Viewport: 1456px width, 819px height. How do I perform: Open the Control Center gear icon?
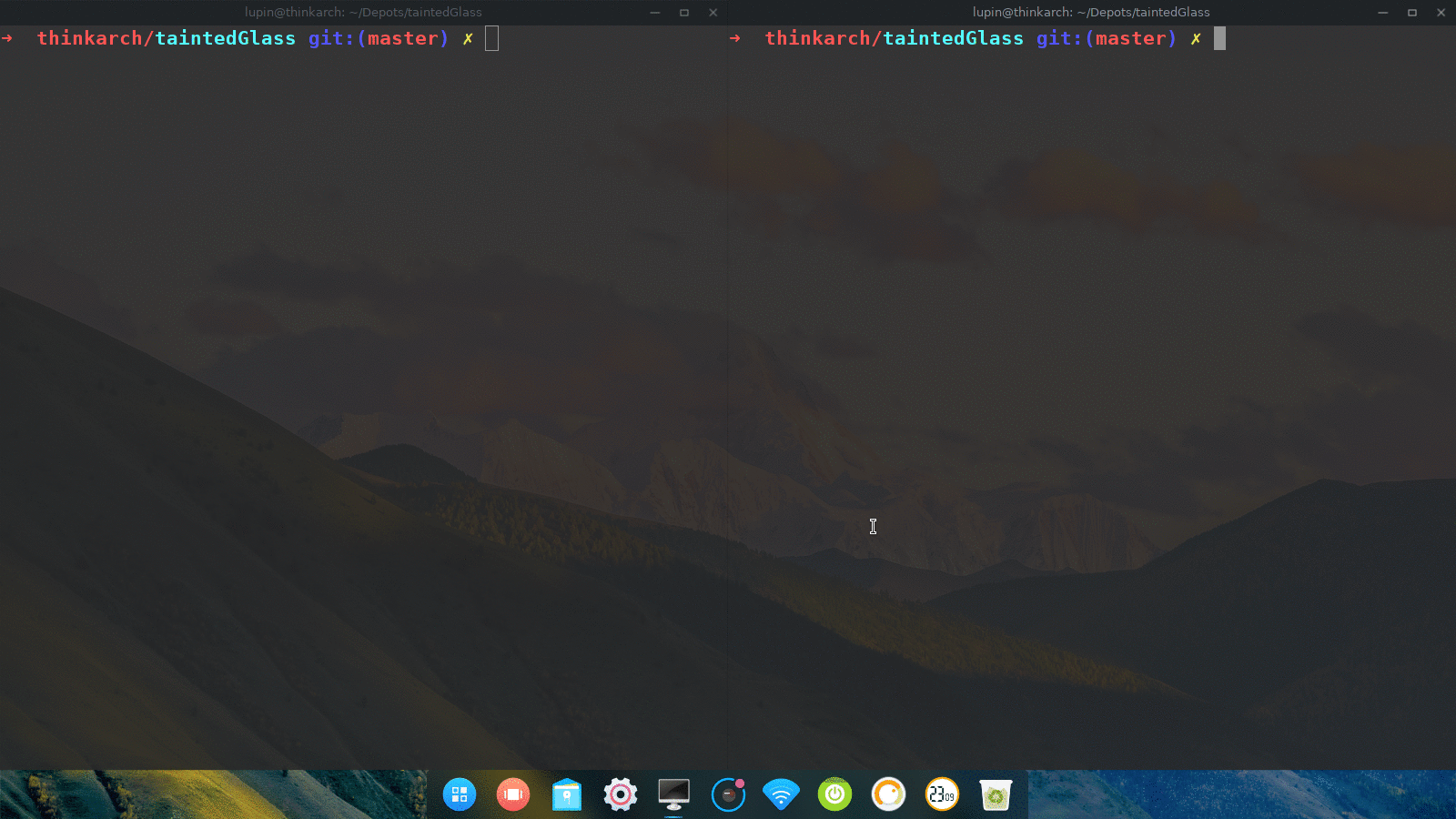coord(621,794)
